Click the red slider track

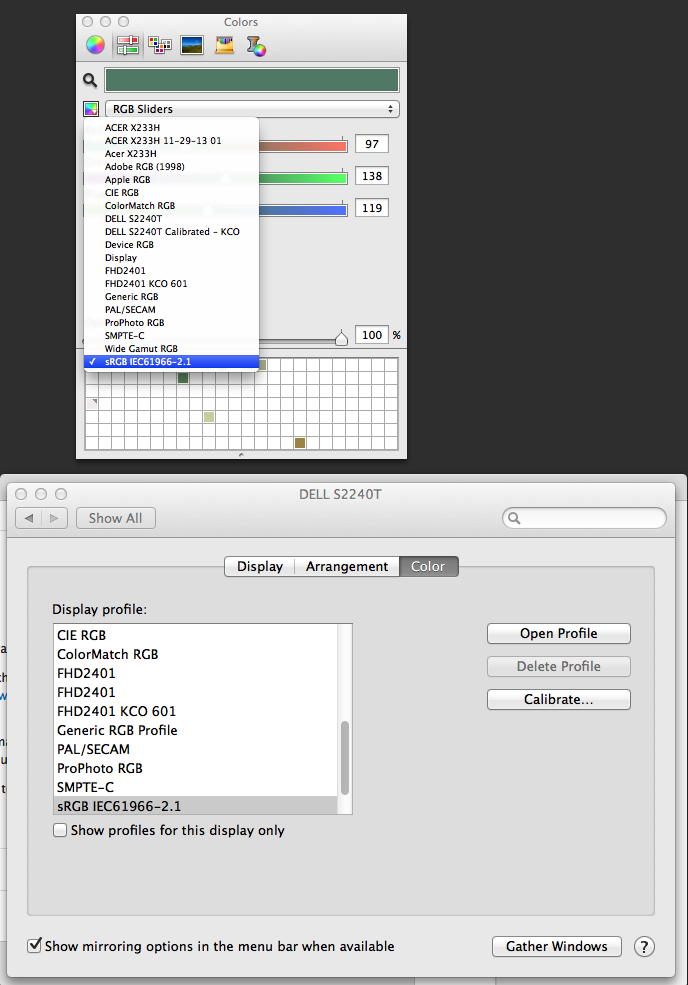pyautogui.click(x=303, y=146)
